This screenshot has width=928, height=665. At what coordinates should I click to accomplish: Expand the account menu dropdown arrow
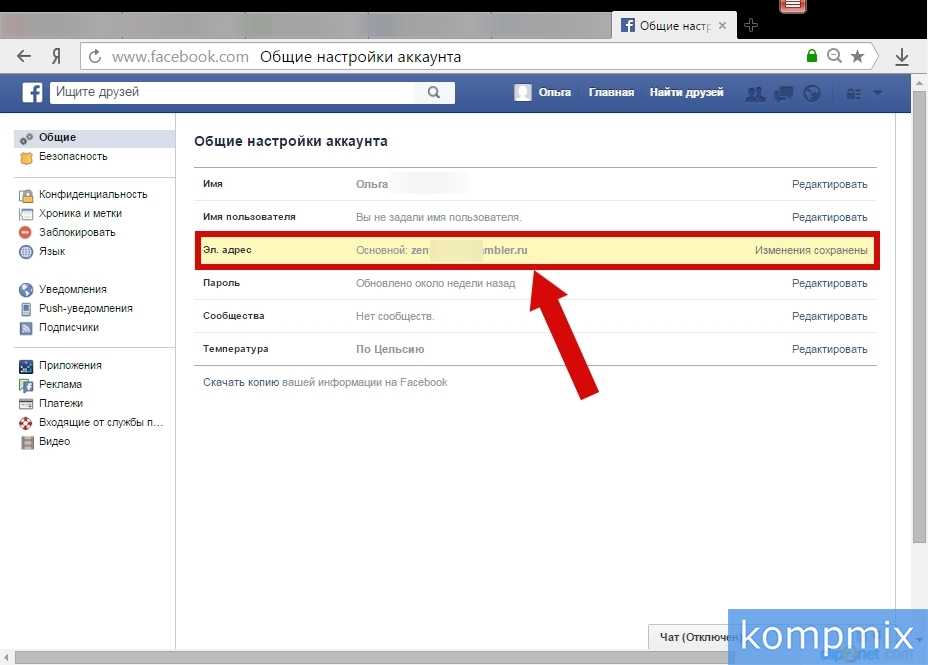(878, 93)
